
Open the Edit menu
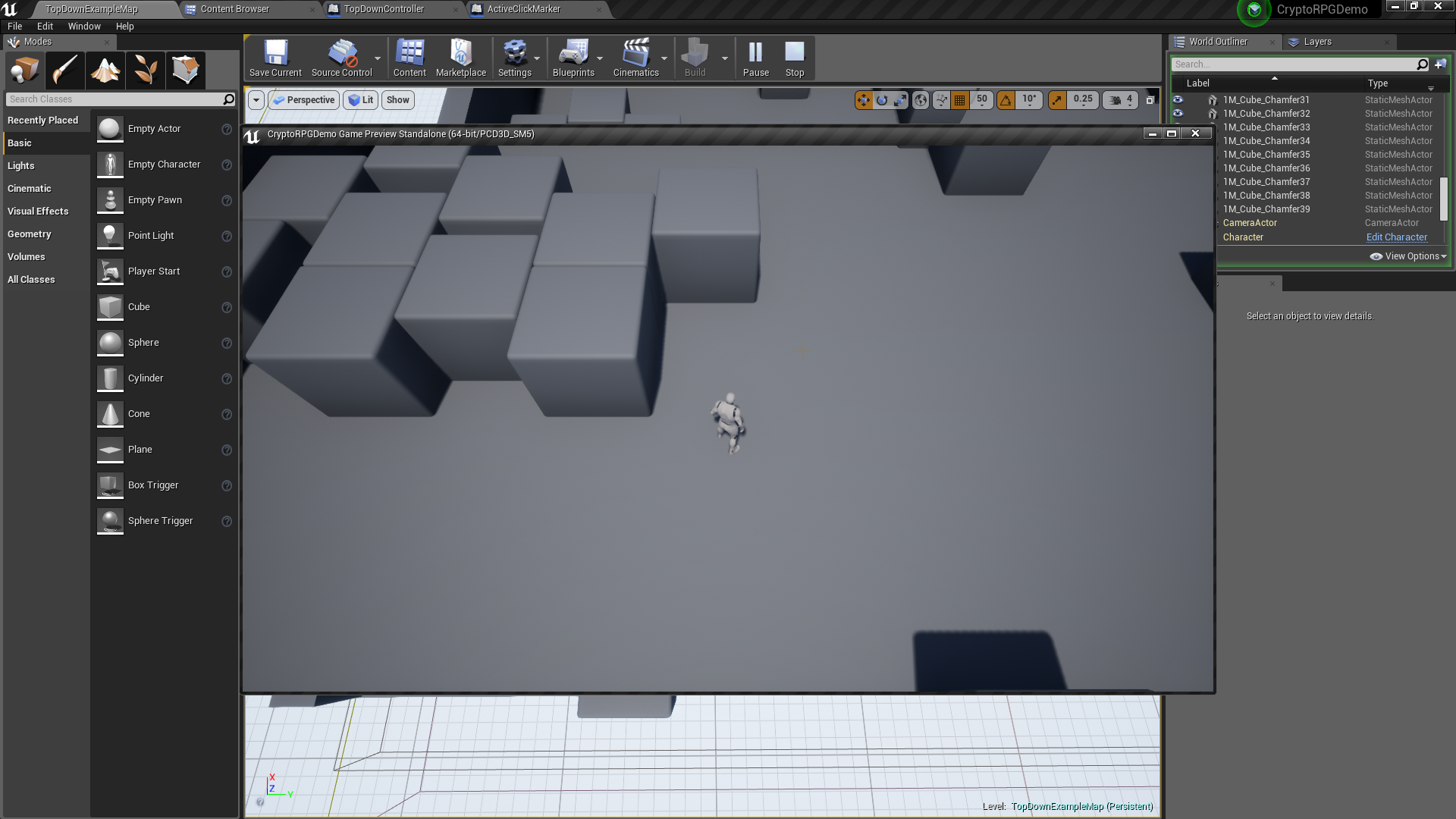pos(45,26)
